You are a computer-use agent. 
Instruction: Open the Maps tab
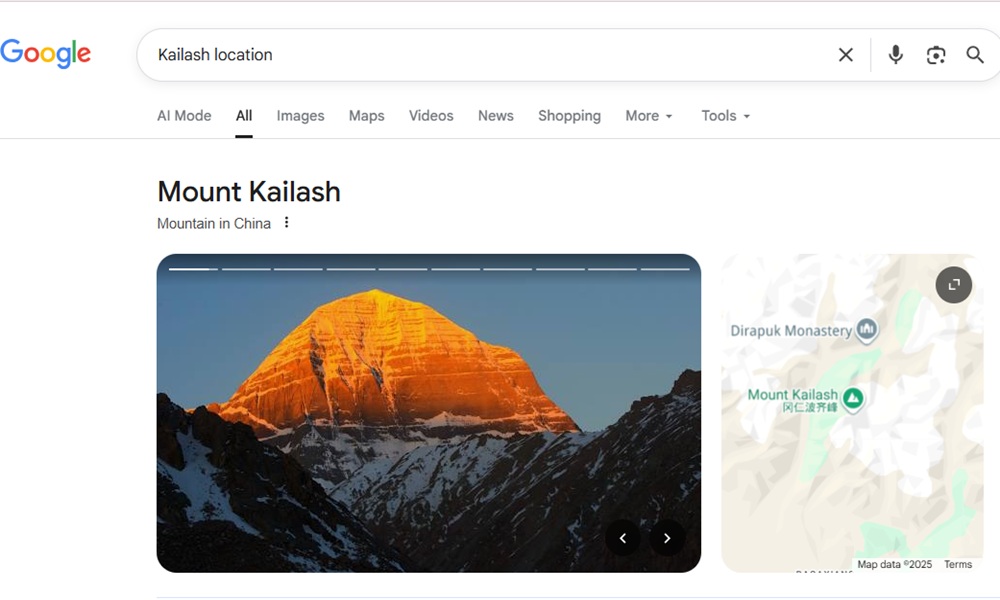pos(367,115)
